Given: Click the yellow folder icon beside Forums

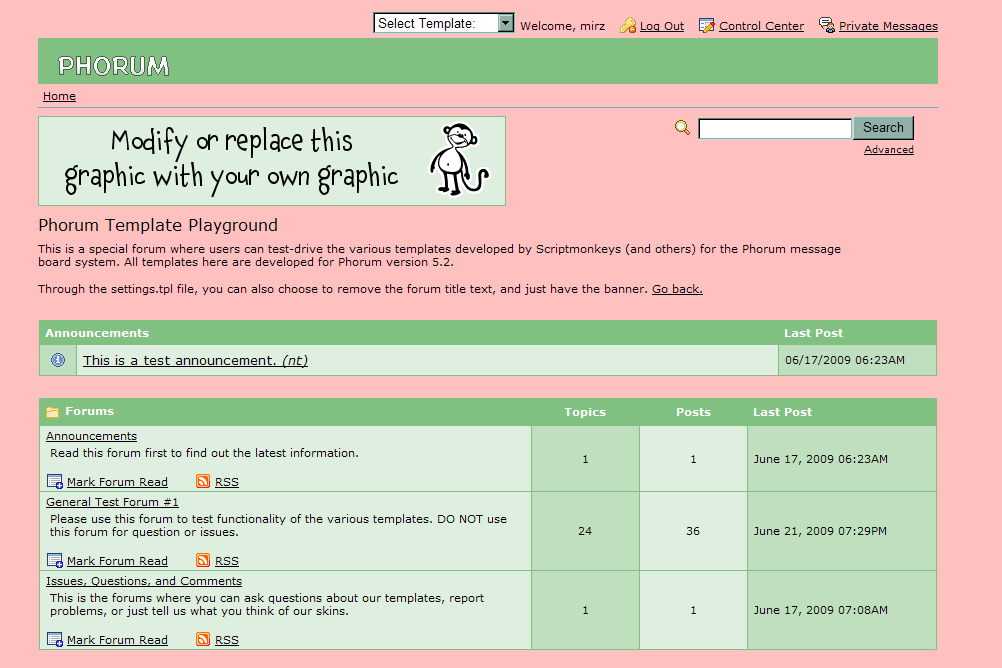Looking at the screenshot, I should click(x=52, y=412).
